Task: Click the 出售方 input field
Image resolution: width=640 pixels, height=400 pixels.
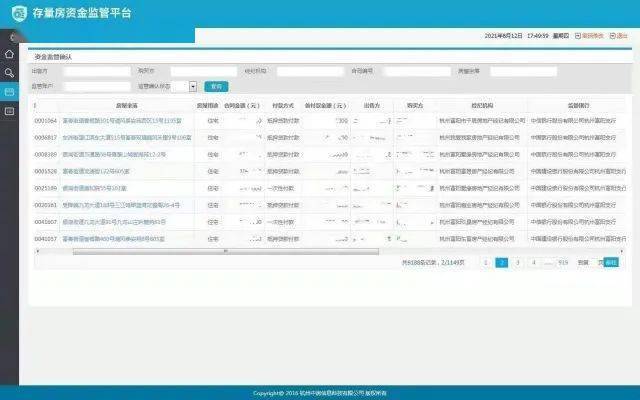Action: pos(97,72)
